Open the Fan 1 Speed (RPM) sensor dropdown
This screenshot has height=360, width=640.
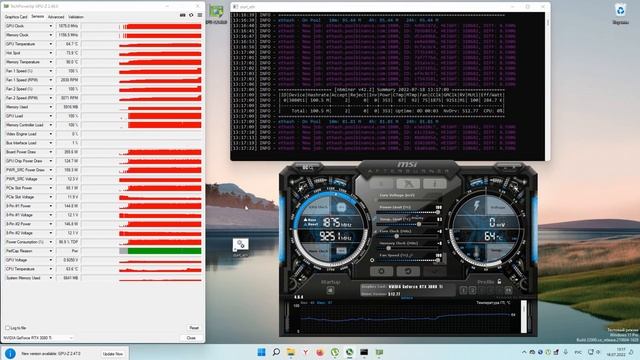tap(51, 80)
